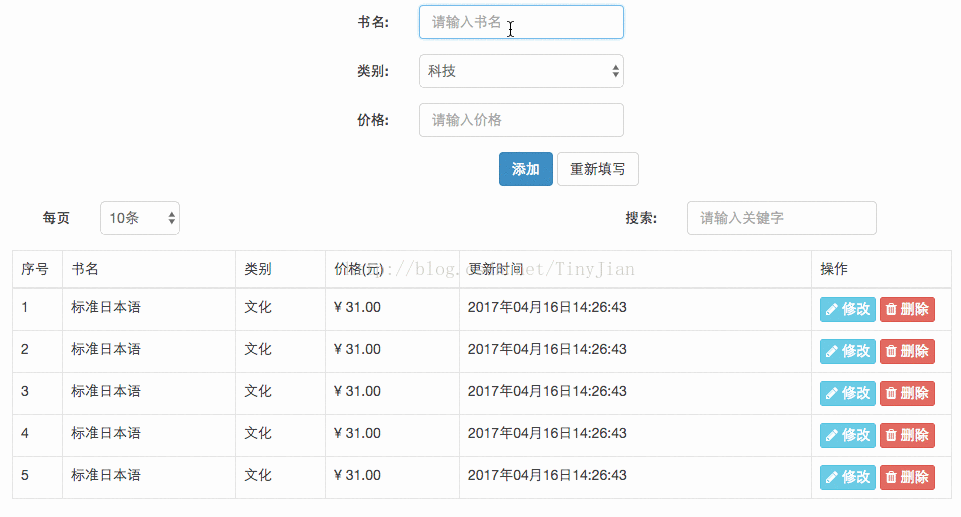Image resolution: width=961 pixels, height=517 pixels.
Task: Select 标准日本语 in row 3
Action: [x=106, y=391]
